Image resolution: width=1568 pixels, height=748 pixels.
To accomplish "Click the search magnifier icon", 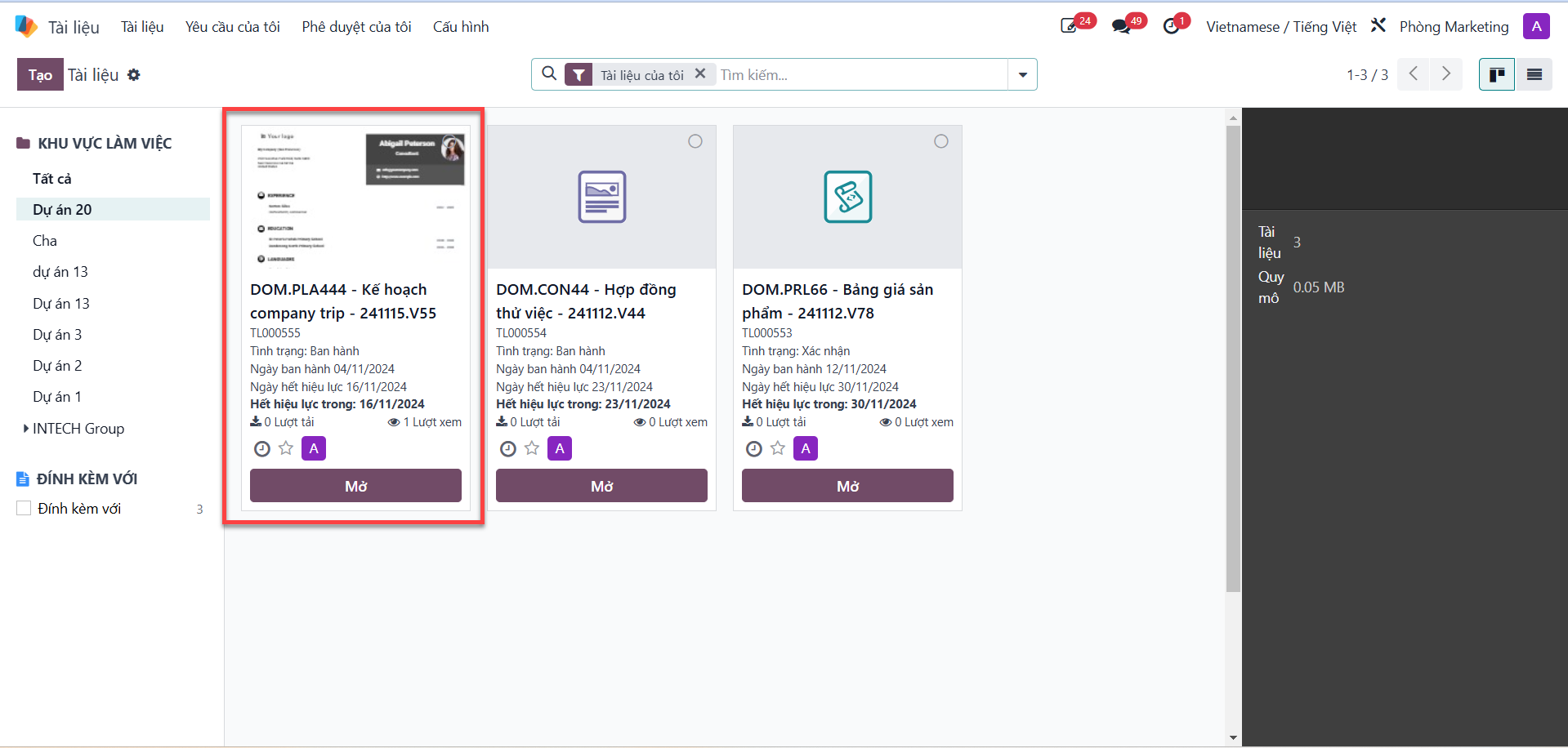I will [550, 73].
